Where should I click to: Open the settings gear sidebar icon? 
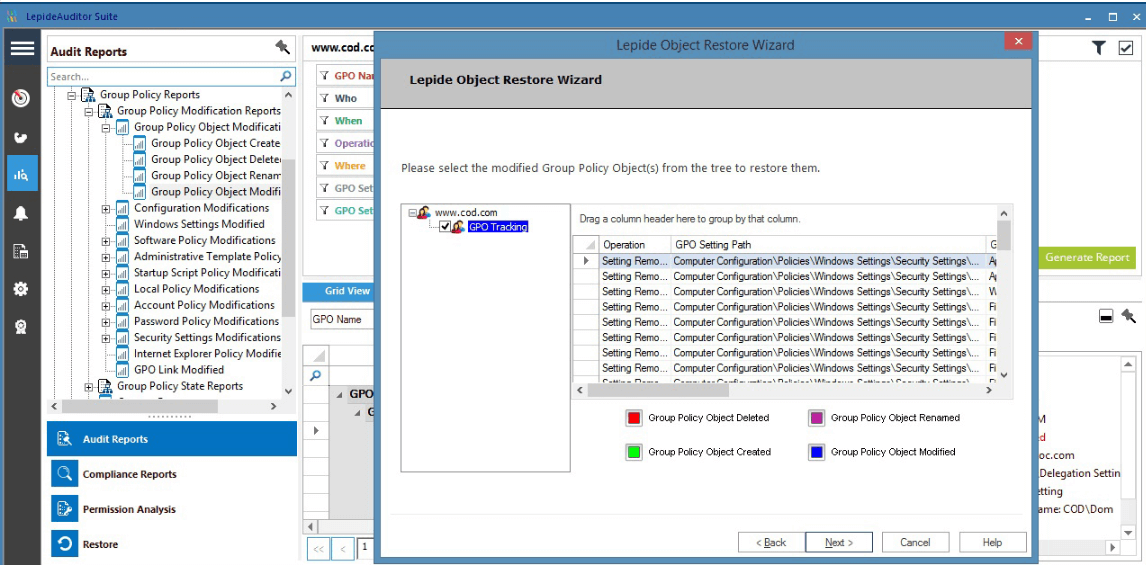21,289
